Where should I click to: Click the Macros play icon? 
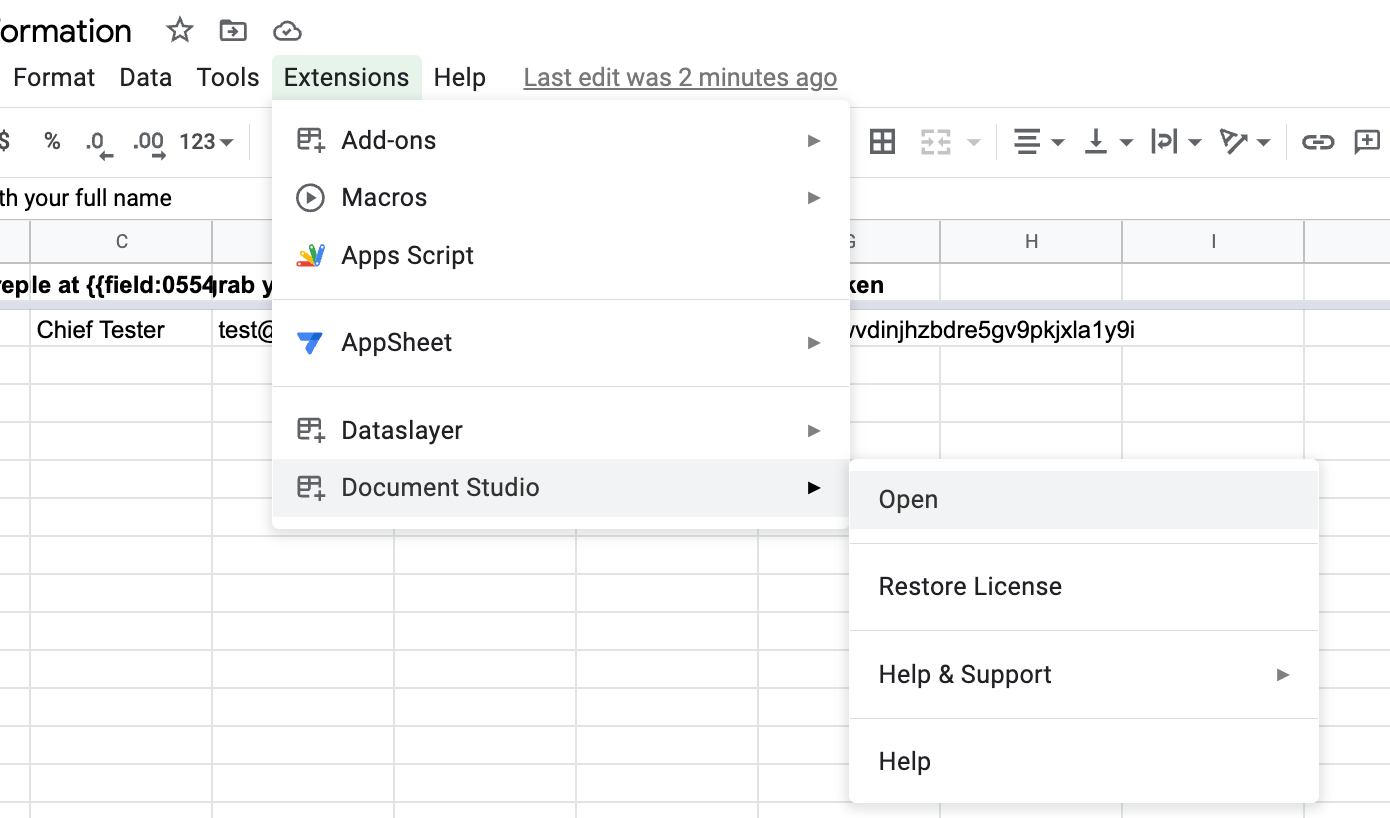[x=311, y=198]
